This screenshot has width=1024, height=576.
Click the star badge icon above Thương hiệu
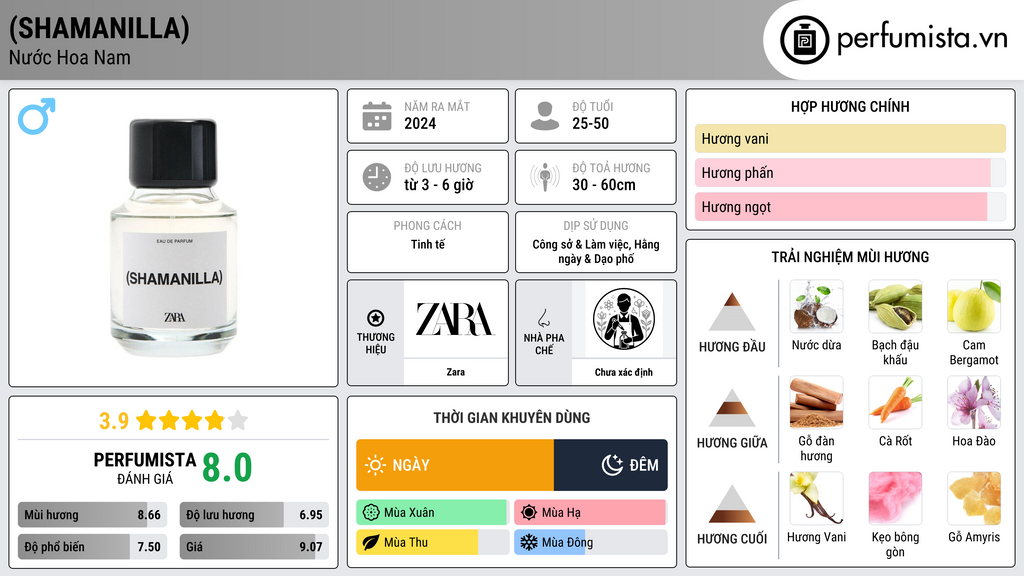click(x=376, y=318)
